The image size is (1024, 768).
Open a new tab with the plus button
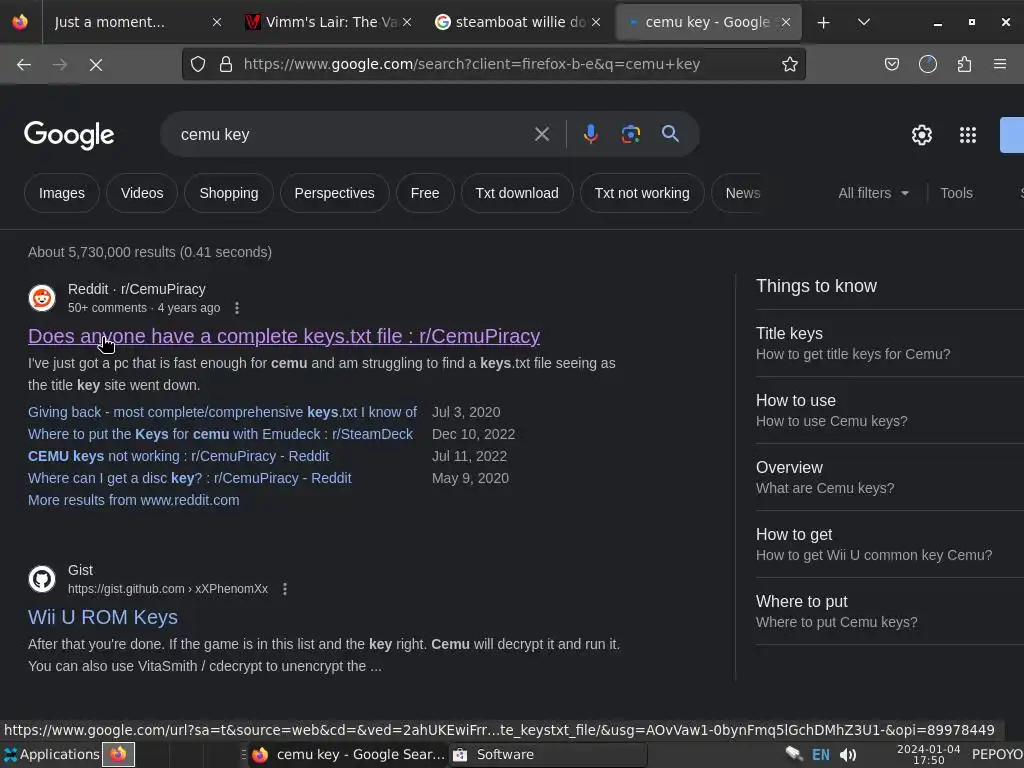[824, 22]
